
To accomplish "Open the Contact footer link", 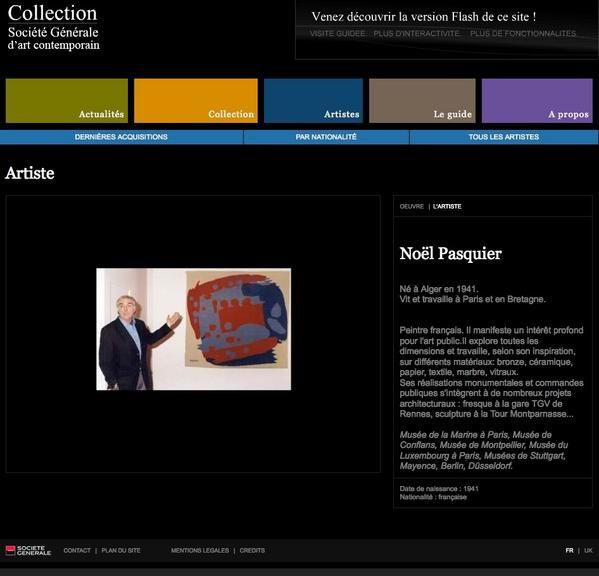I will pos(77,550).
